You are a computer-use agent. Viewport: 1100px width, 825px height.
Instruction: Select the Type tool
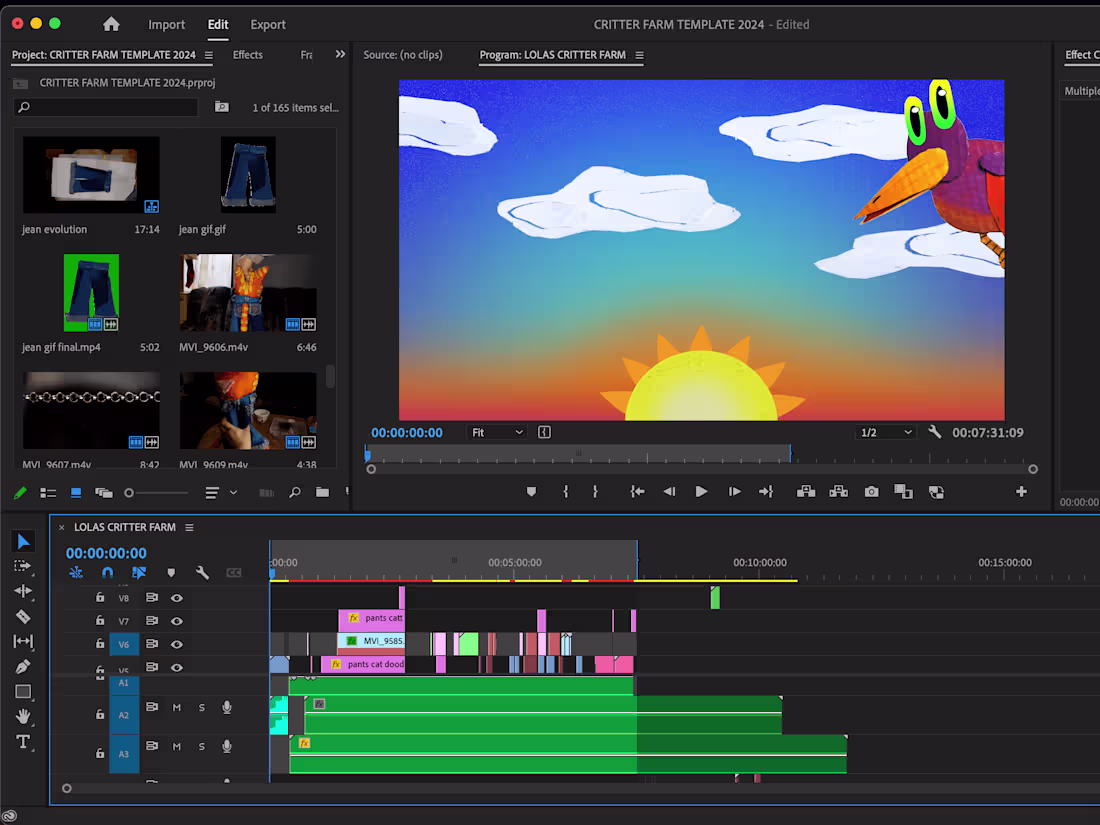(x=24, y=741)
